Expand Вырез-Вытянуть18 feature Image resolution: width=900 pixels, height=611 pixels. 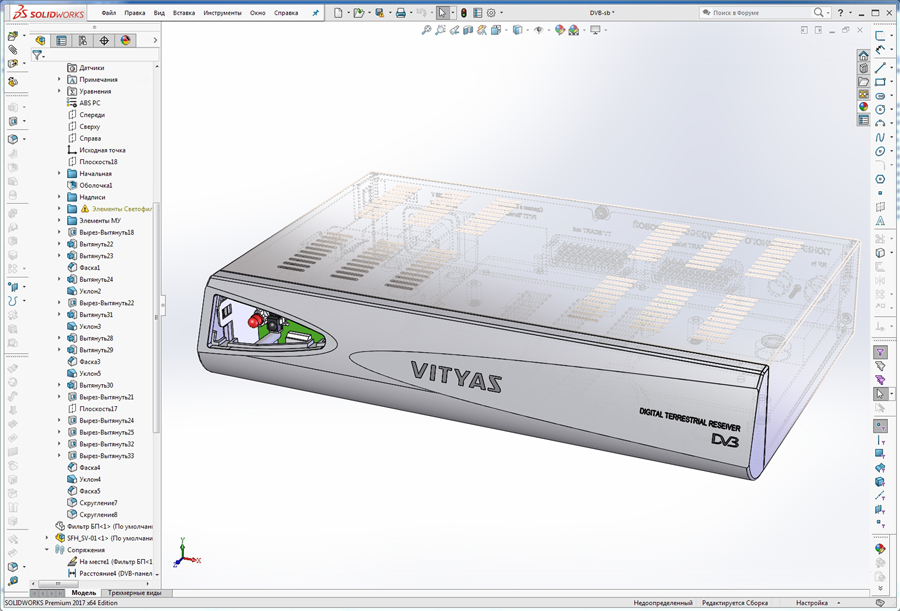[x=59, y=232]
